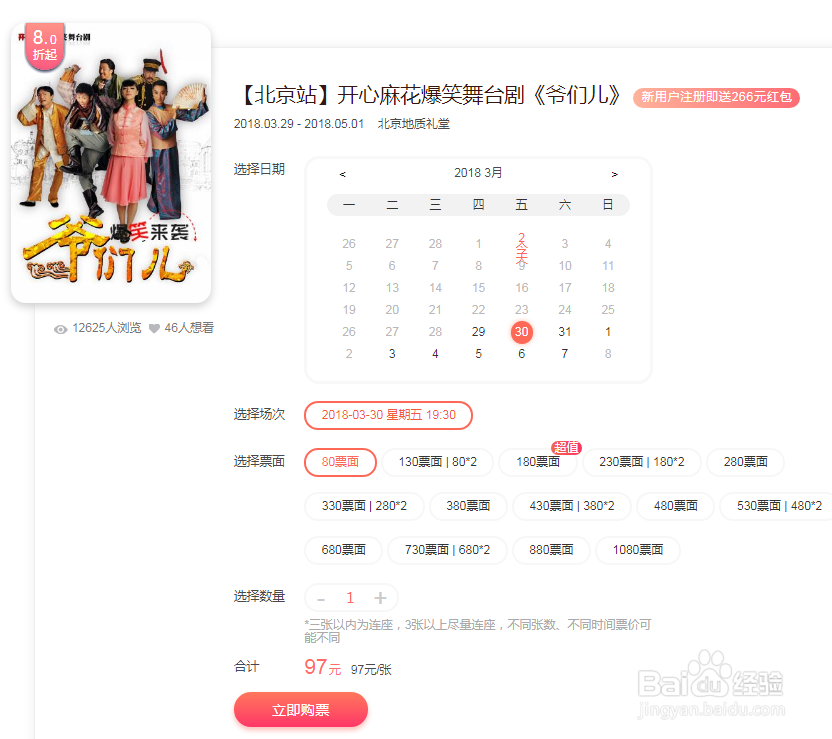Open the 爷们儿 poster thumbnail
The width and height of the screenshot is (832, 739).
[111, 163]
